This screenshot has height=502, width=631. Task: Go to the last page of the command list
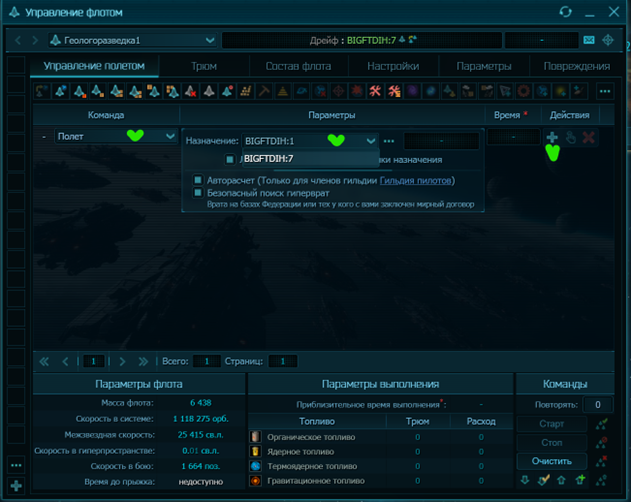click(x=143, y=361)
